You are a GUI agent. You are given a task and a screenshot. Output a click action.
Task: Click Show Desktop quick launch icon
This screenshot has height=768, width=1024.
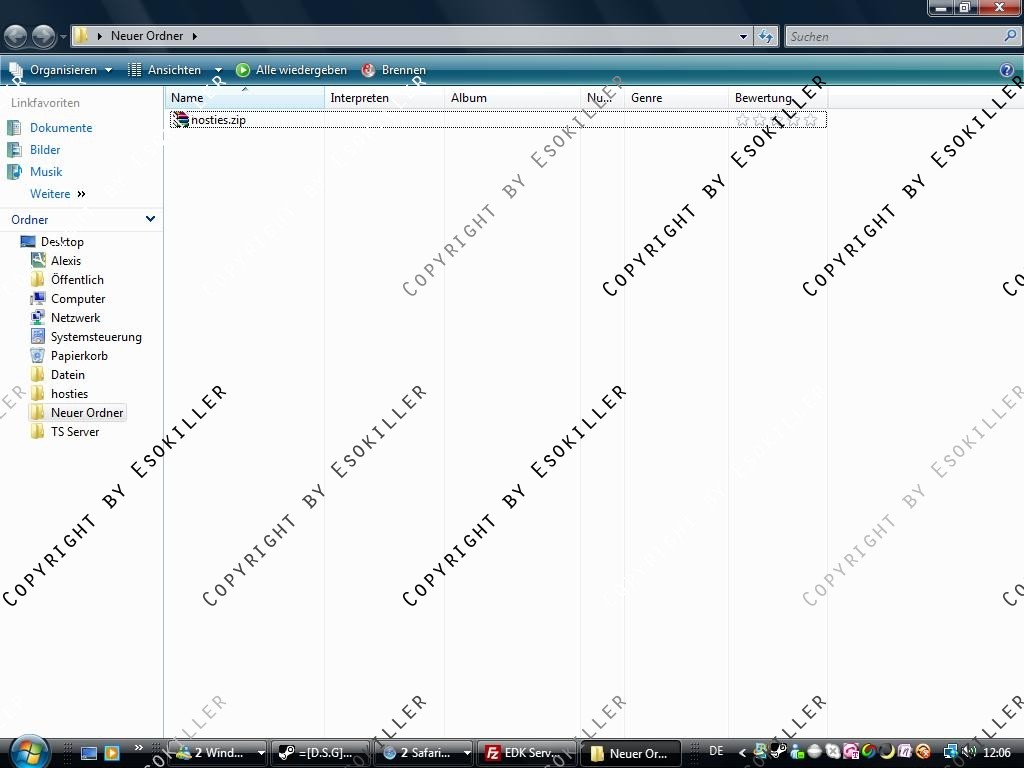point(89,753)
